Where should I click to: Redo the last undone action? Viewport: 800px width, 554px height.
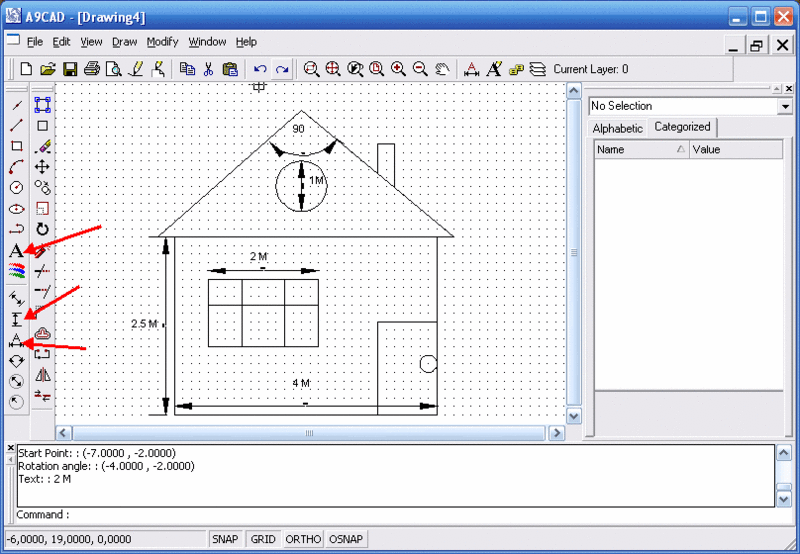click(282, 69)
